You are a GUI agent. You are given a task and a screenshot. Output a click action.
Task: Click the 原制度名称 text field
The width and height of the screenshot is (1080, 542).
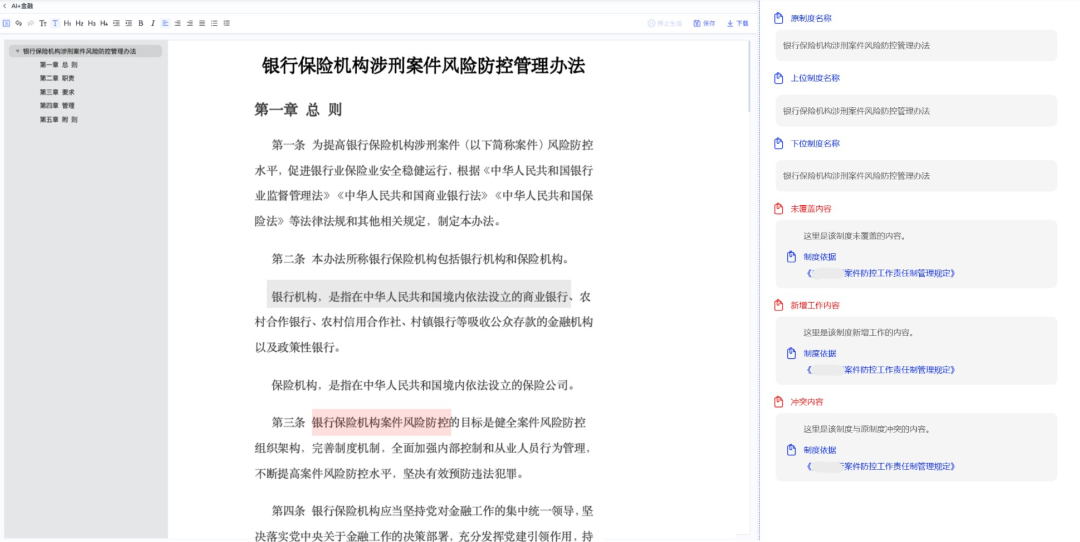pyautogui.click(x=915, y=46)
